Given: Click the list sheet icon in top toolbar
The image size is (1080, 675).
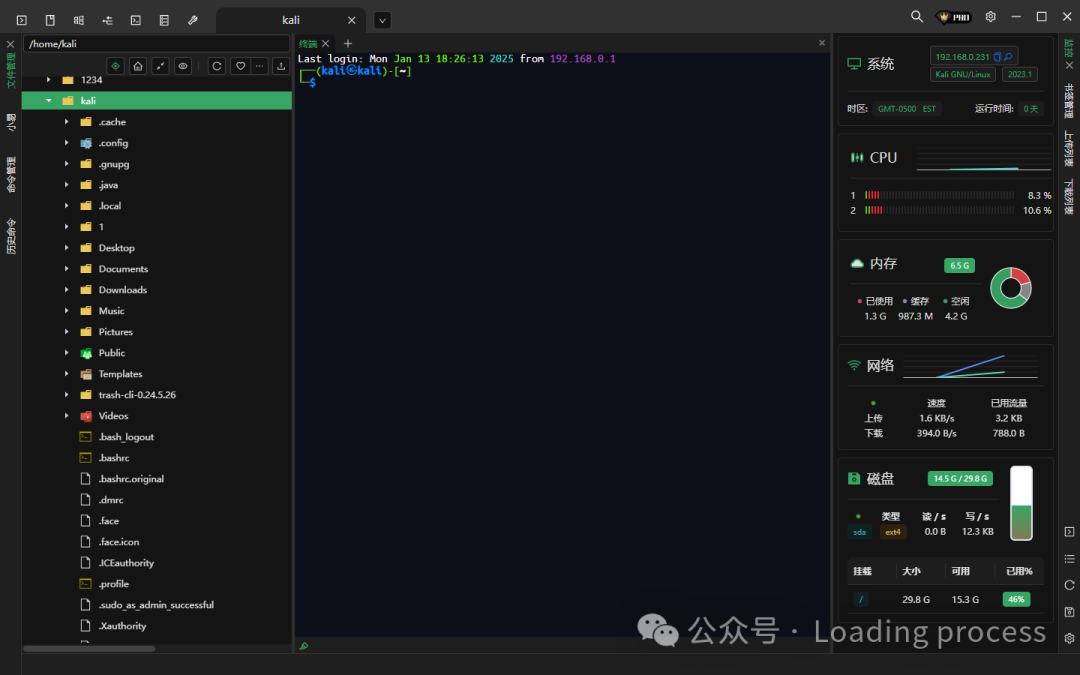Looking at the screenshot, I should click(164, 20).
